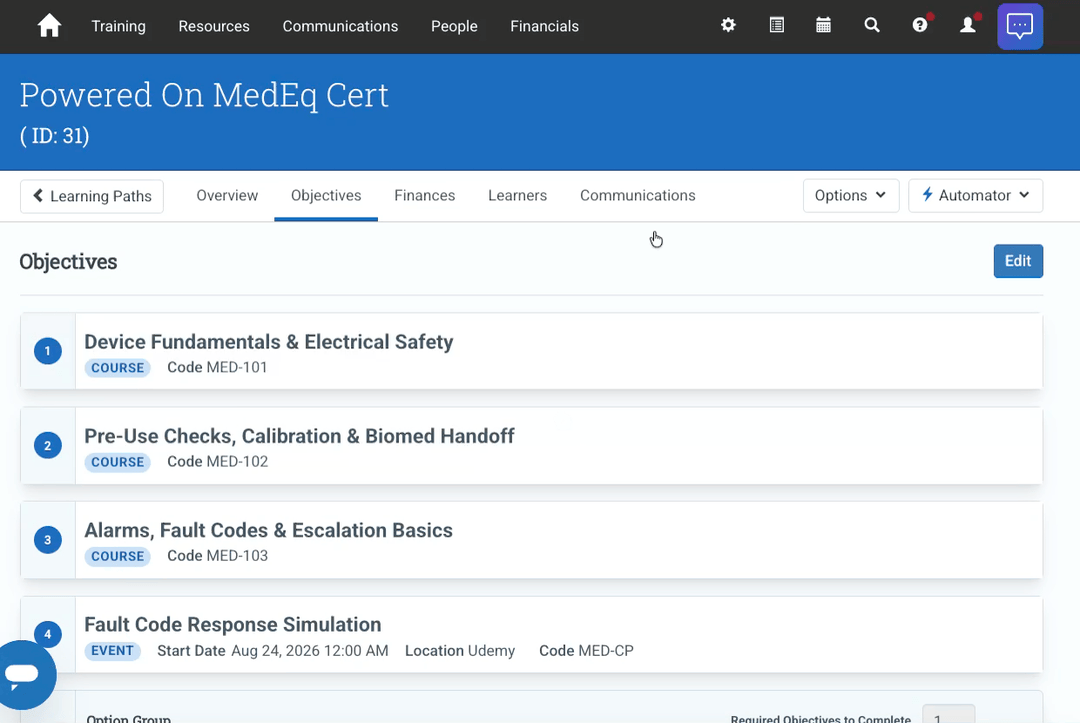Open the purple chat message icon

(x=1020, y=26)
